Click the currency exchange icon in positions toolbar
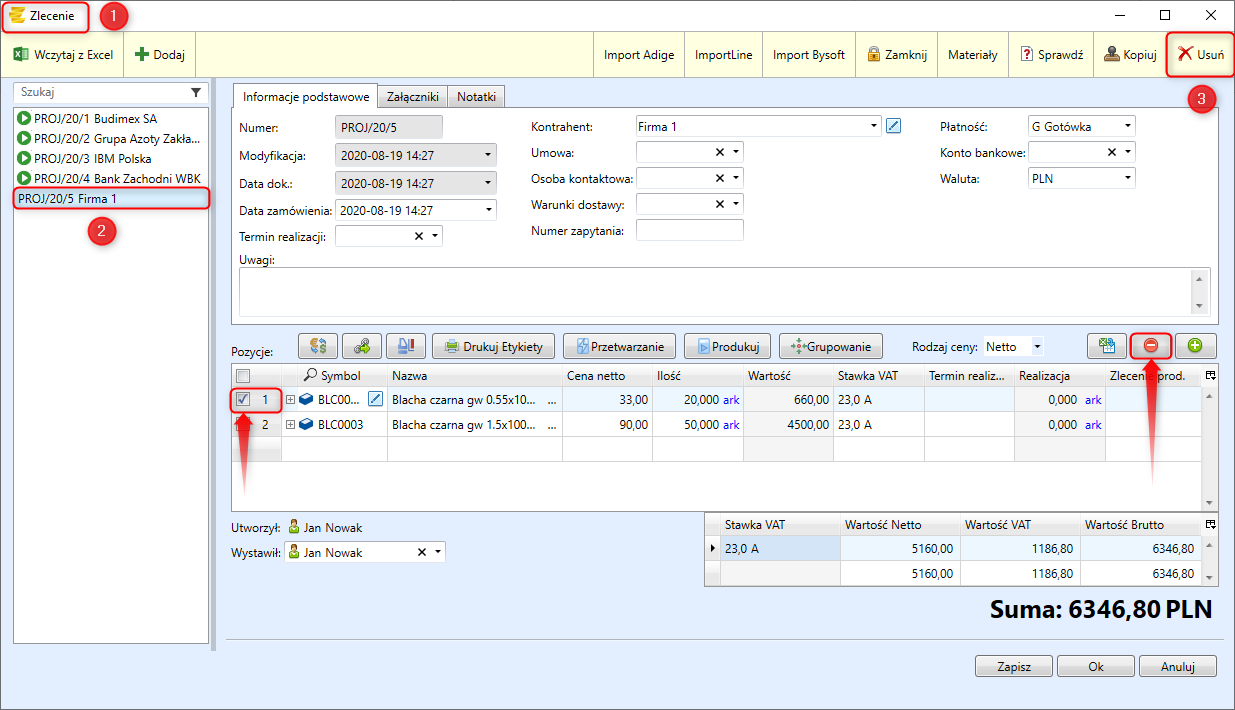Image resolution: width=1235 pixels, height=710 pixels. click(x=318, y=347)
